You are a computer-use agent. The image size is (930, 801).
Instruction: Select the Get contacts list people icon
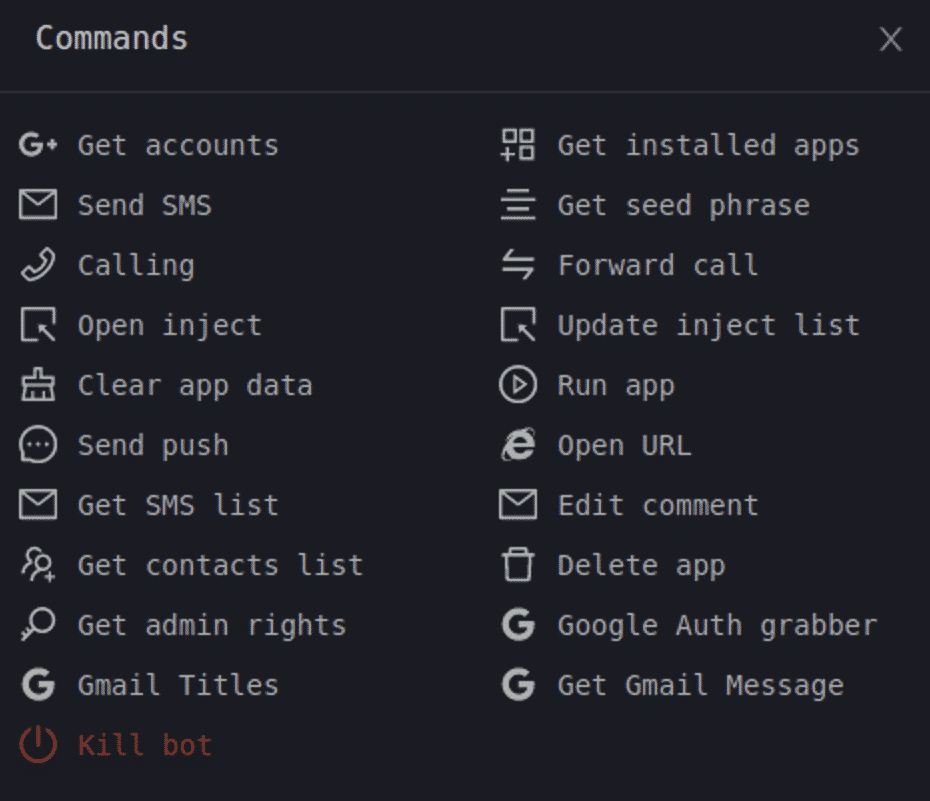tap(37, 565)
